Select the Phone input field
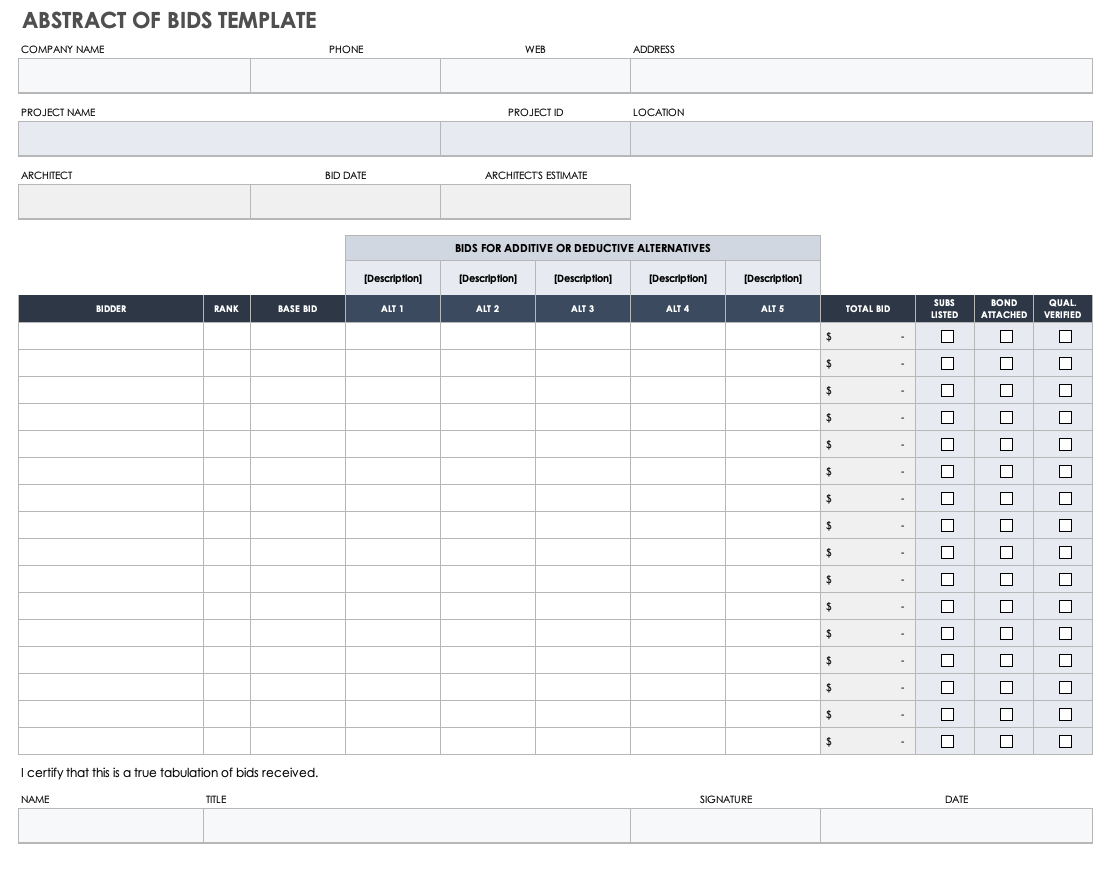Viewport: 1113px width, 876px height. click(345, 76)
